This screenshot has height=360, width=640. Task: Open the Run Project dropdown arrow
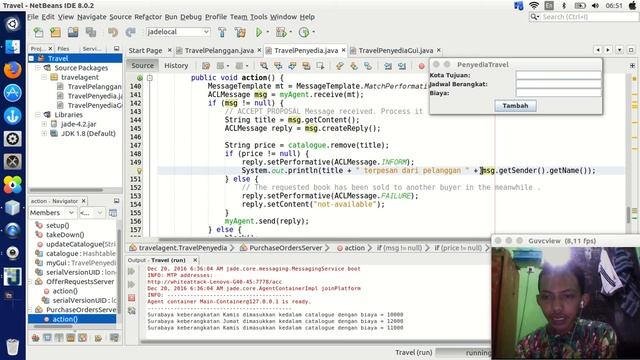[268, 32]
